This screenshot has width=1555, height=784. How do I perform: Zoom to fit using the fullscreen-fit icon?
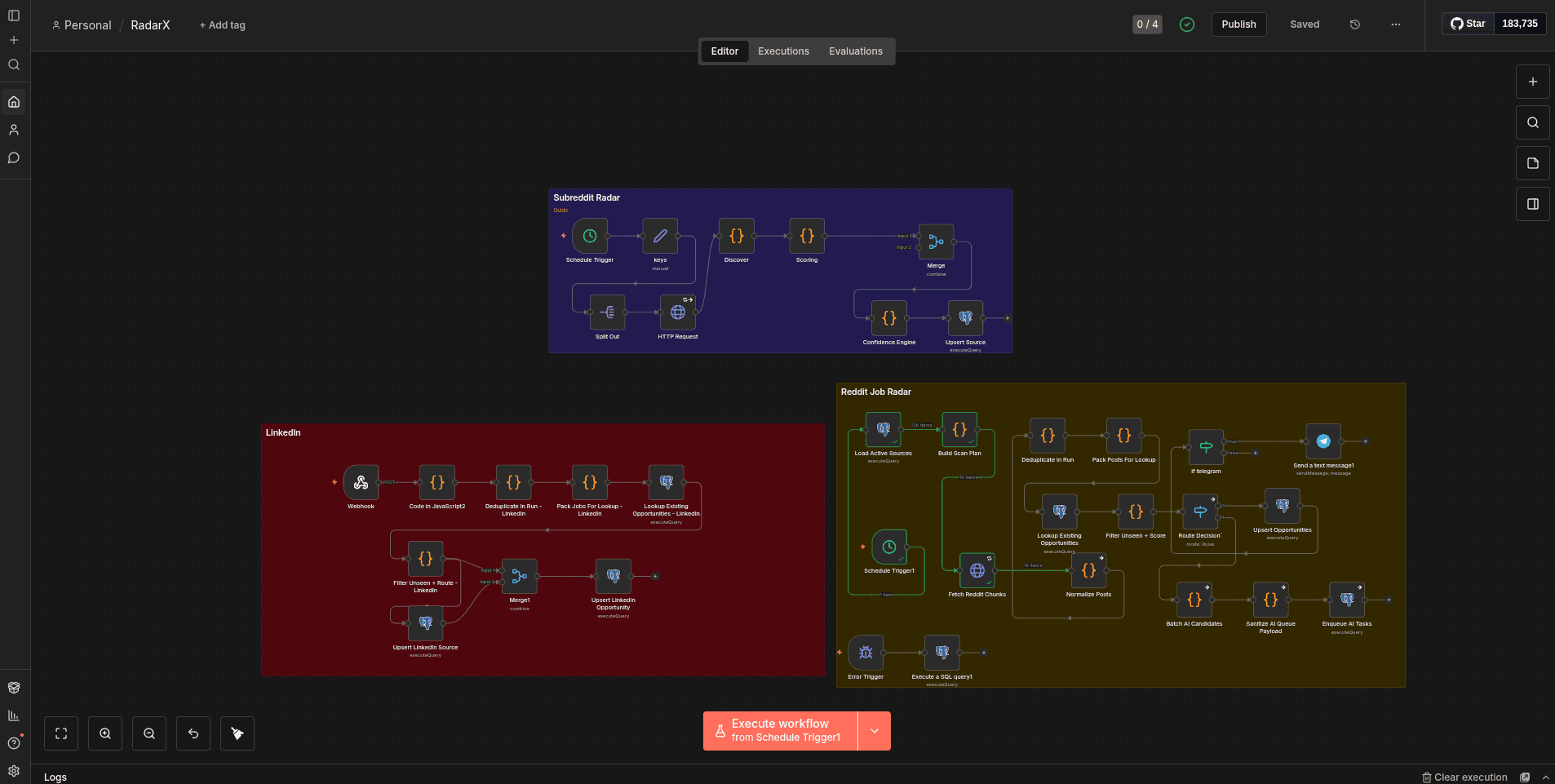tap(61, 733)
